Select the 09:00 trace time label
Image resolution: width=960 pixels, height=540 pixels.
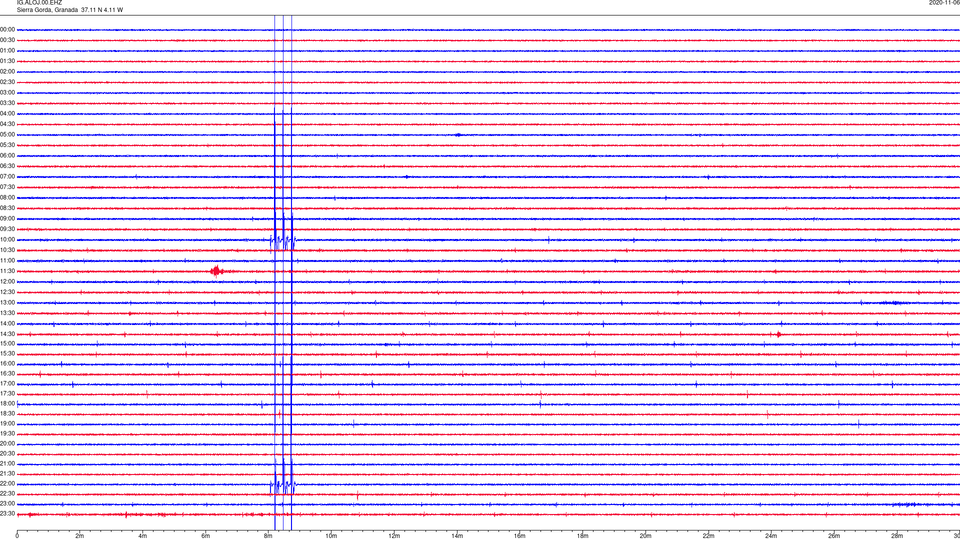click(x=7, y=219)
